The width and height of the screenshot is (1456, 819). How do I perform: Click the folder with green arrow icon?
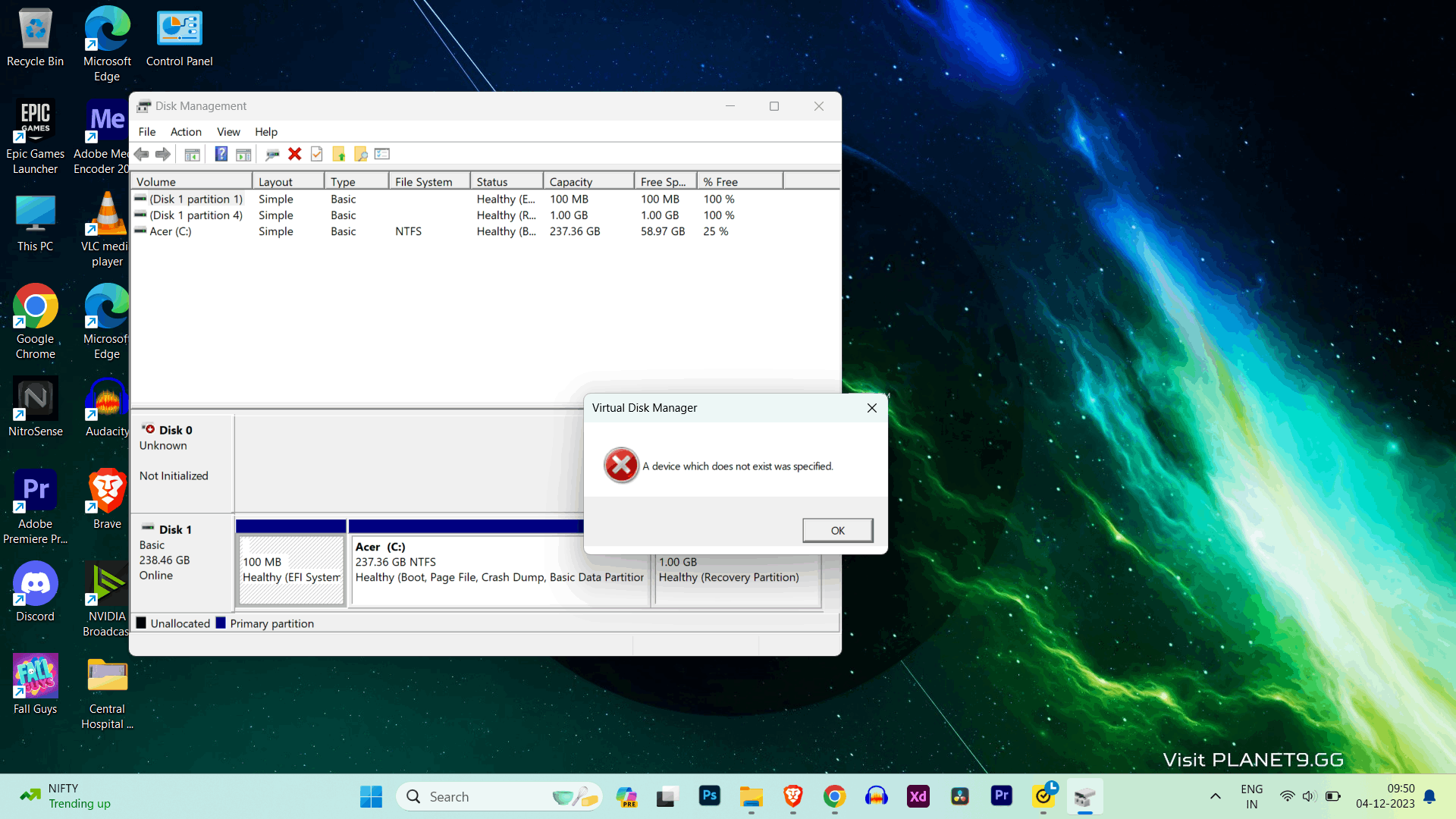(339, 154)
